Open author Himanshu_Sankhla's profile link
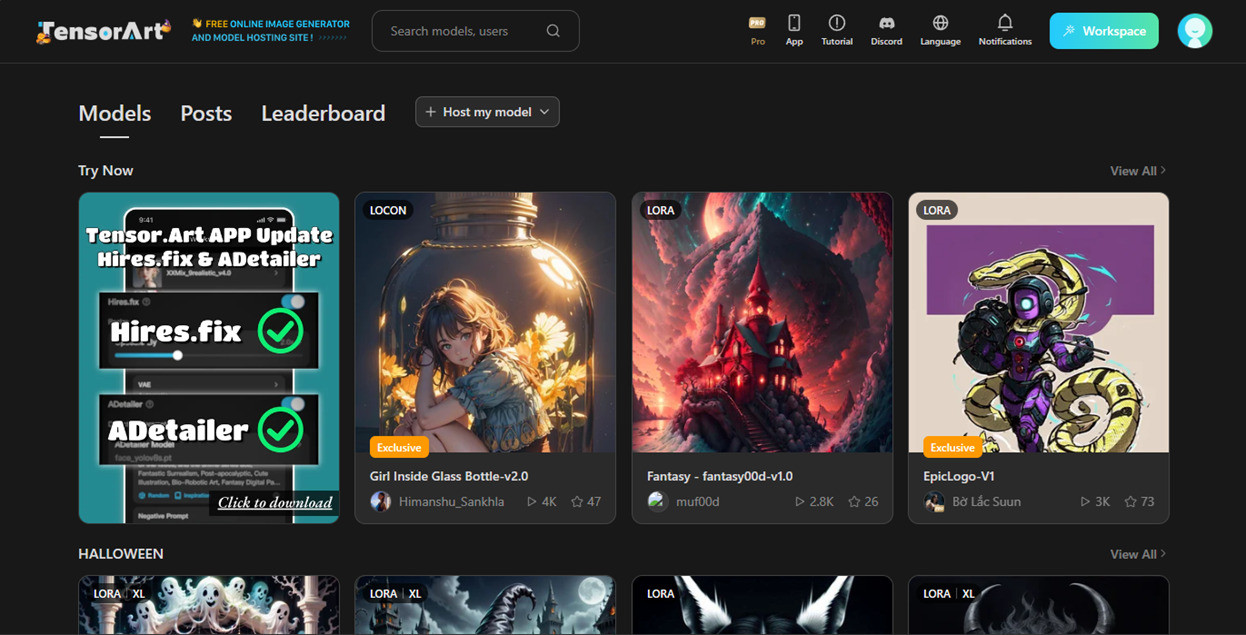This screenshot has height=635, width=1246. (451, 502)
